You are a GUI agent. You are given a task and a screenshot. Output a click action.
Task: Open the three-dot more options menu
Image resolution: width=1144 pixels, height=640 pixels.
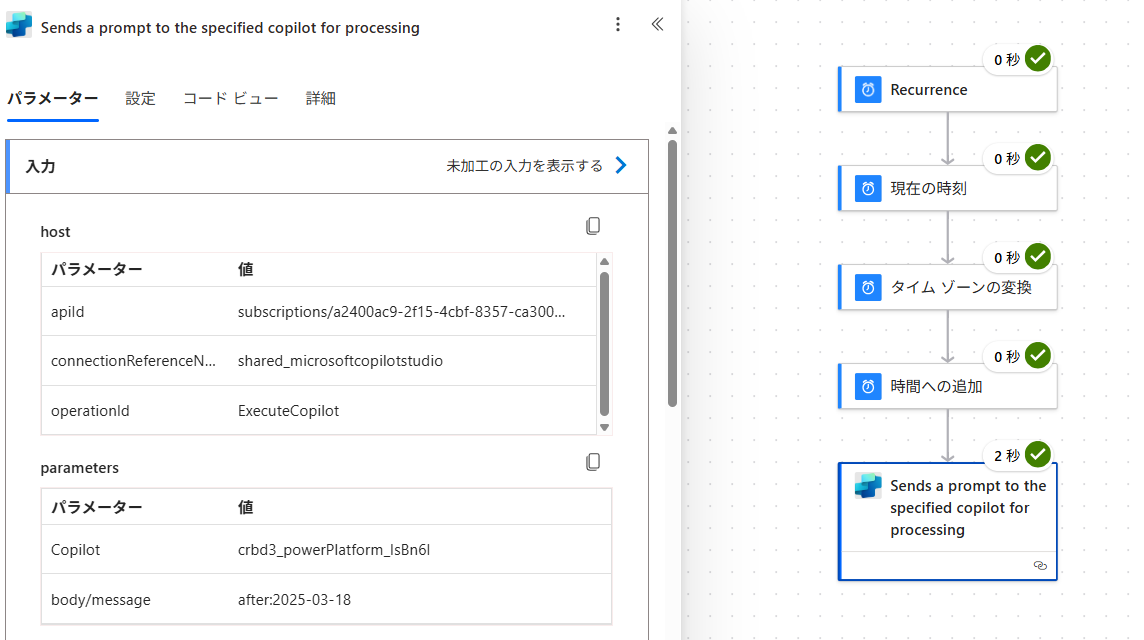click(618, 25)
